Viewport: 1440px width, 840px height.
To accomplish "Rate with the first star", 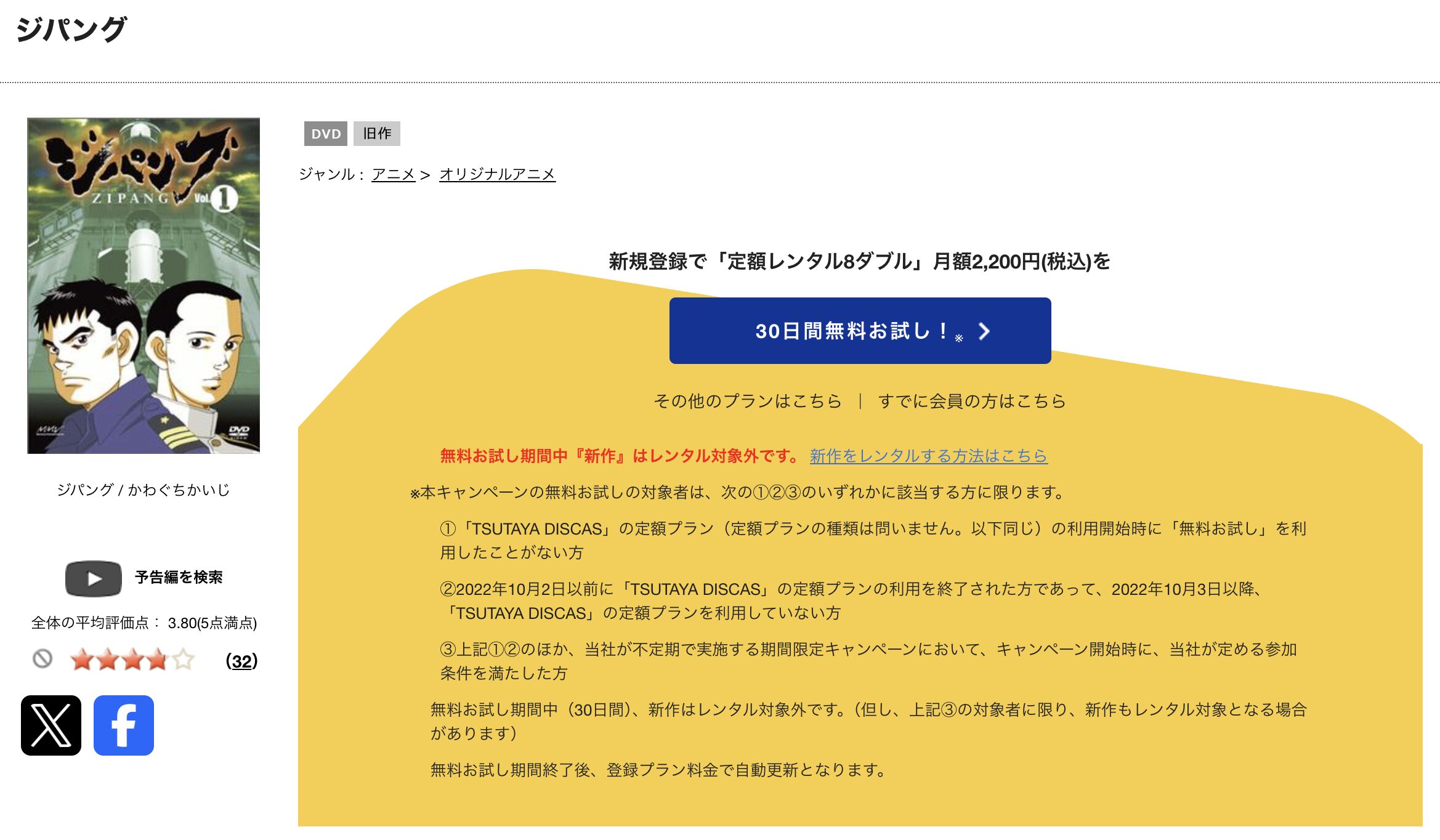I will (82, 660).
